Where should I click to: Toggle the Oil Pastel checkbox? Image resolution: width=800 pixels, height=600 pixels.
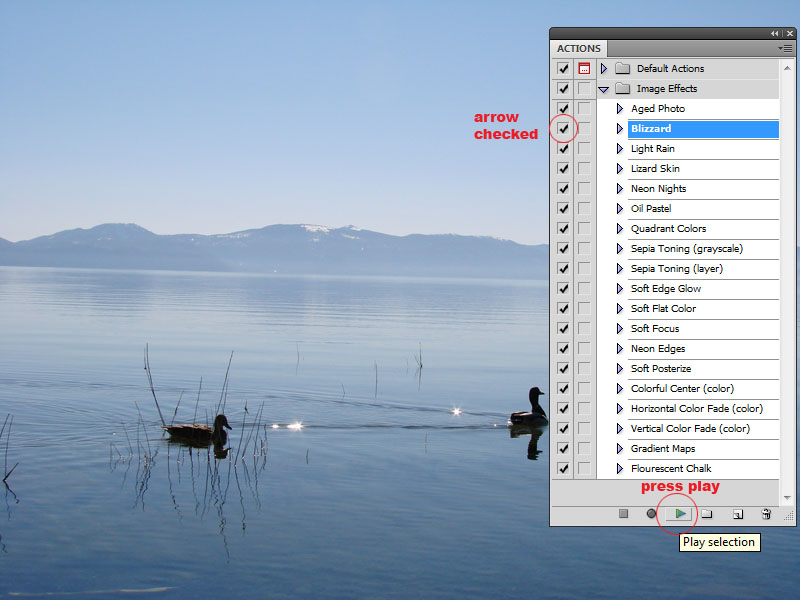tap(563, 208)
